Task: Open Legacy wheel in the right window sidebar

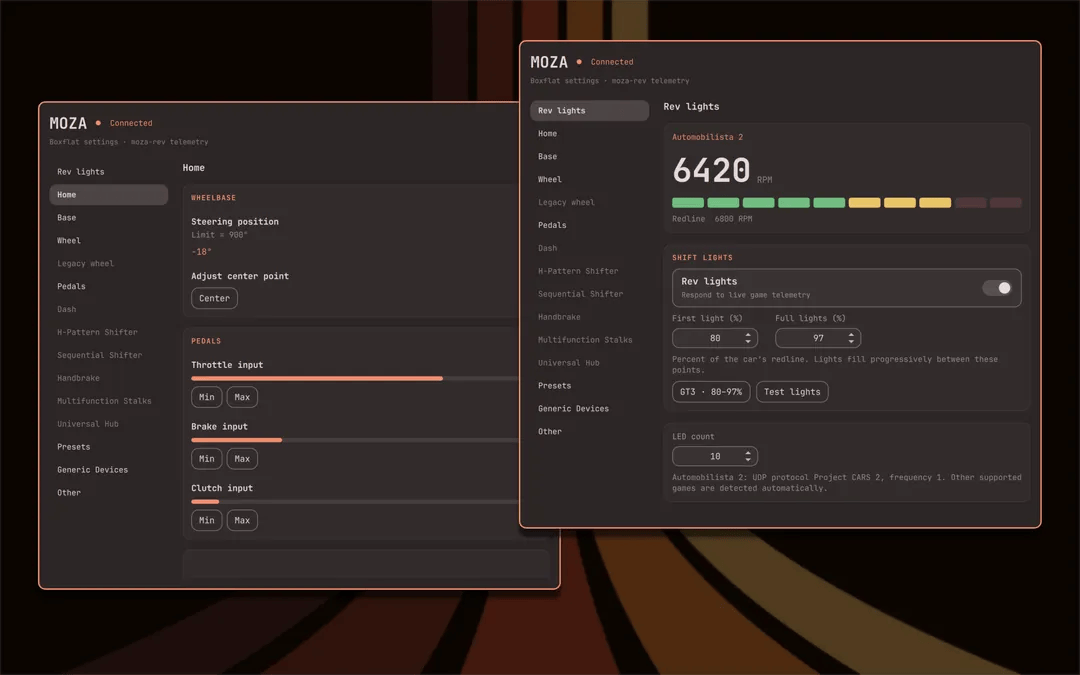Action: coord(590,202)
